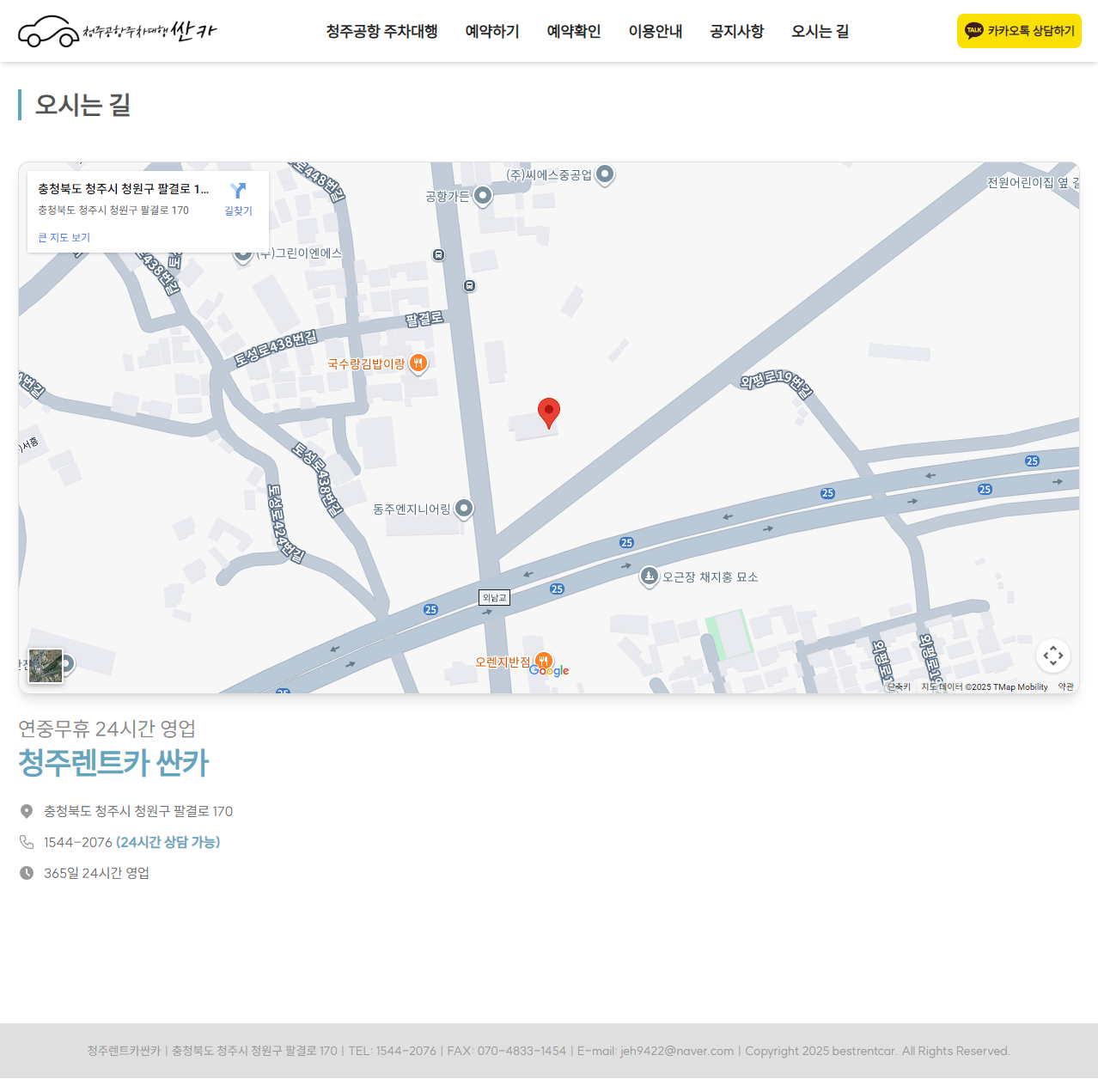The image size is (1098, 1092).
Task: Select the 동주엔지니어링 map marker
Action: tap(464, 509)
